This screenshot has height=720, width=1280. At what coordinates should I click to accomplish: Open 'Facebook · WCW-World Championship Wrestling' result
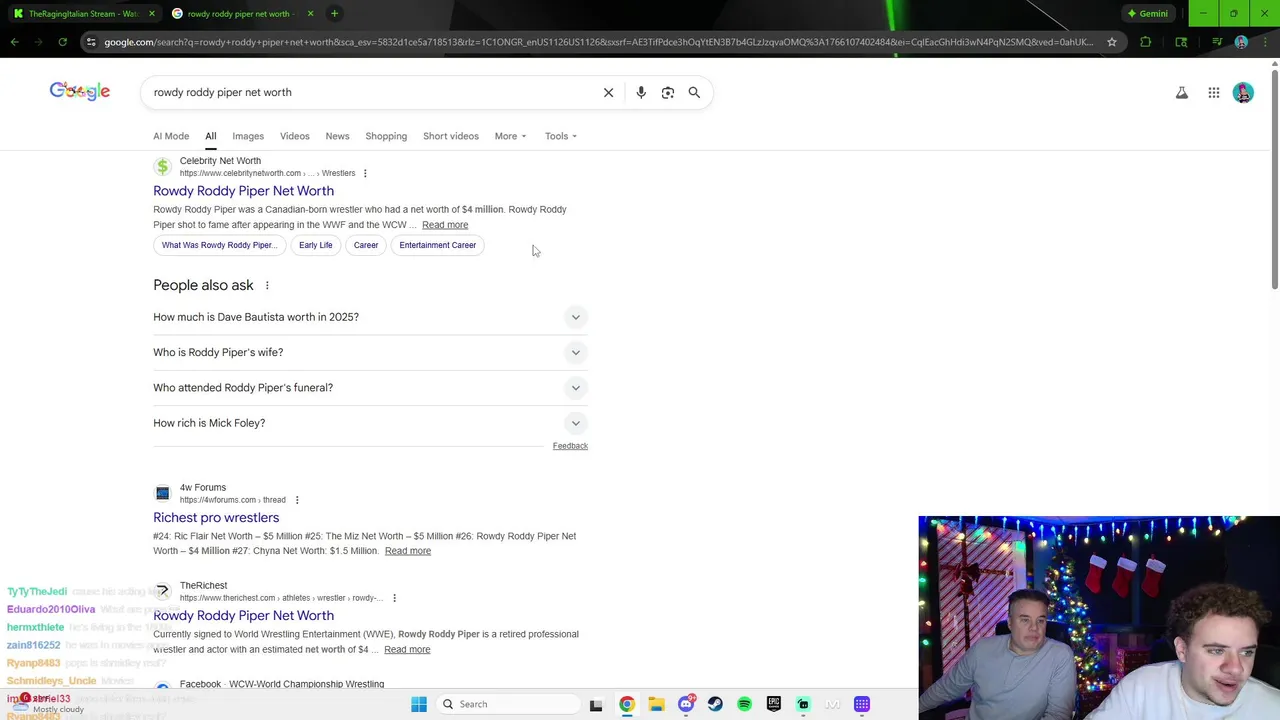coord(281,684)
